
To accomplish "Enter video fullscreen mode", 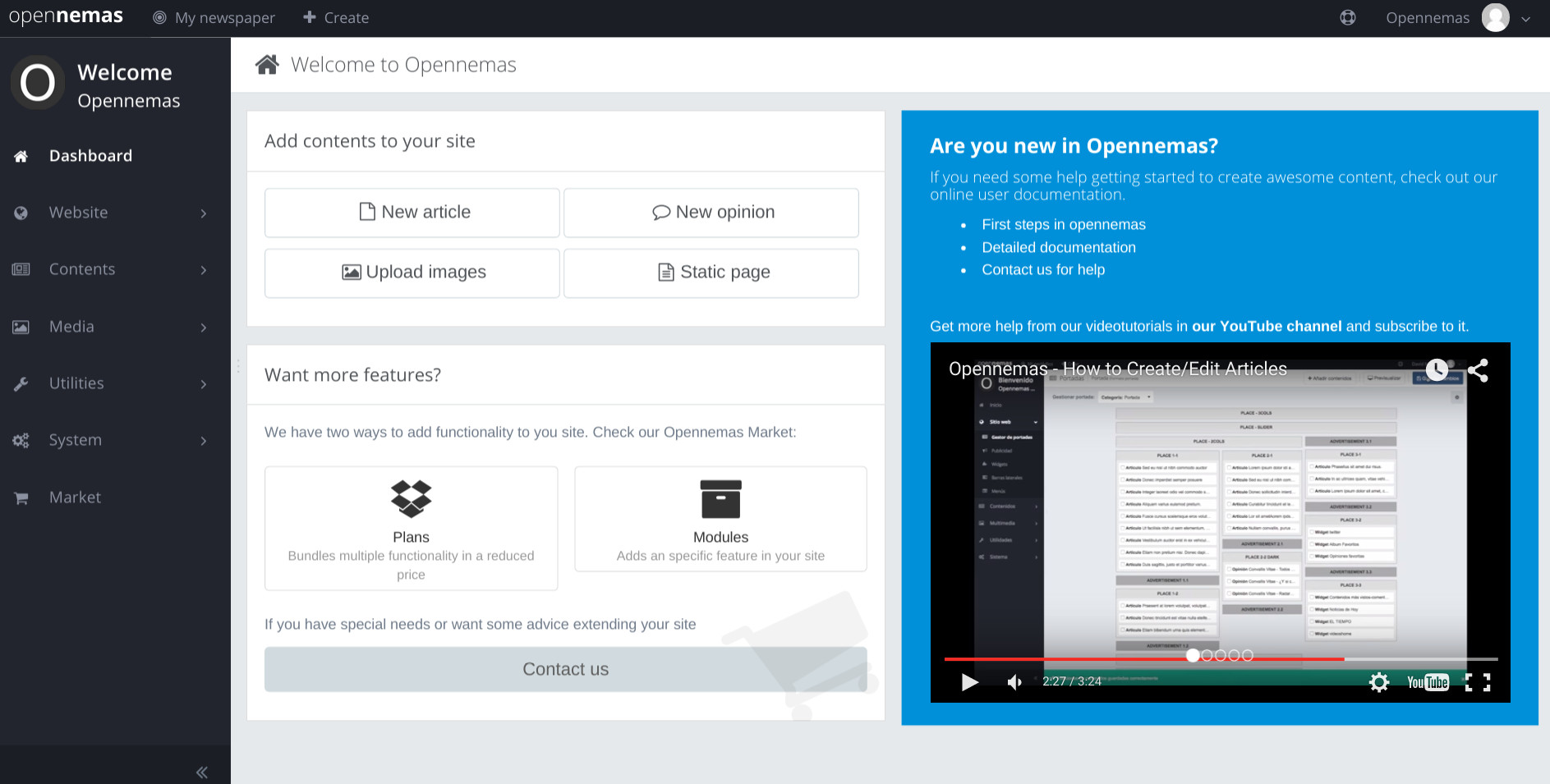I will coord(1478,682).
